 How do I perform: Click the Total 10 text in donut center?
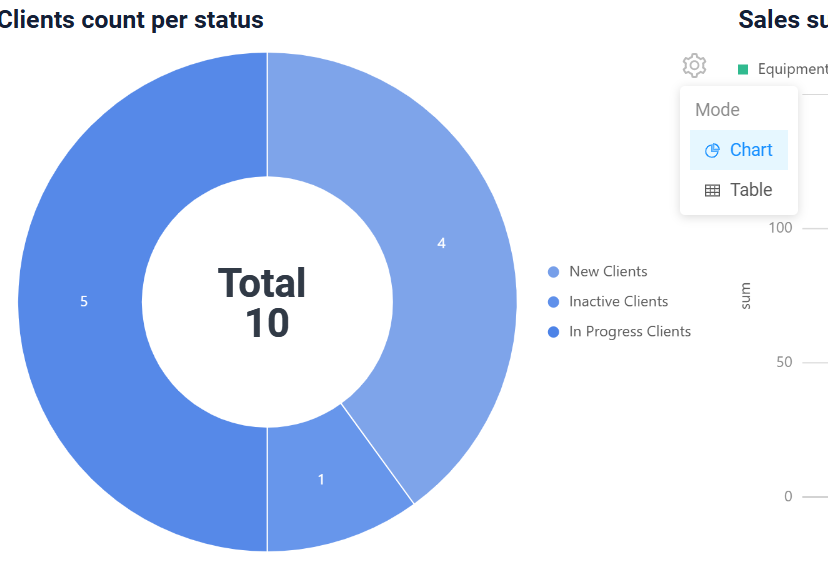click(263, 302)
